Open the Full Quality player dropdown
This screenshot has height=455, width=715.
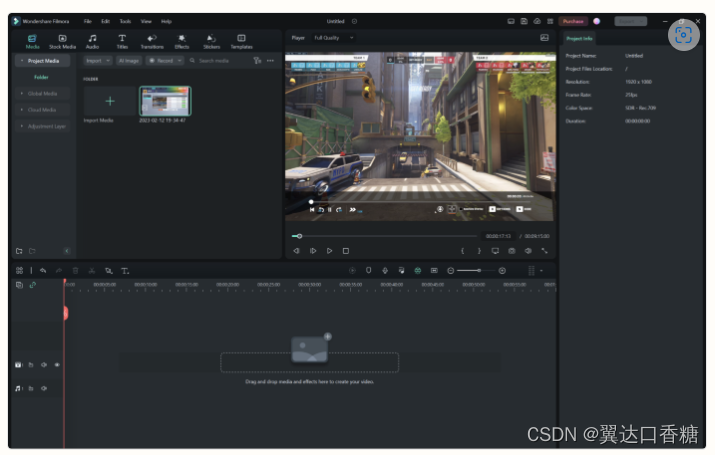333,38
